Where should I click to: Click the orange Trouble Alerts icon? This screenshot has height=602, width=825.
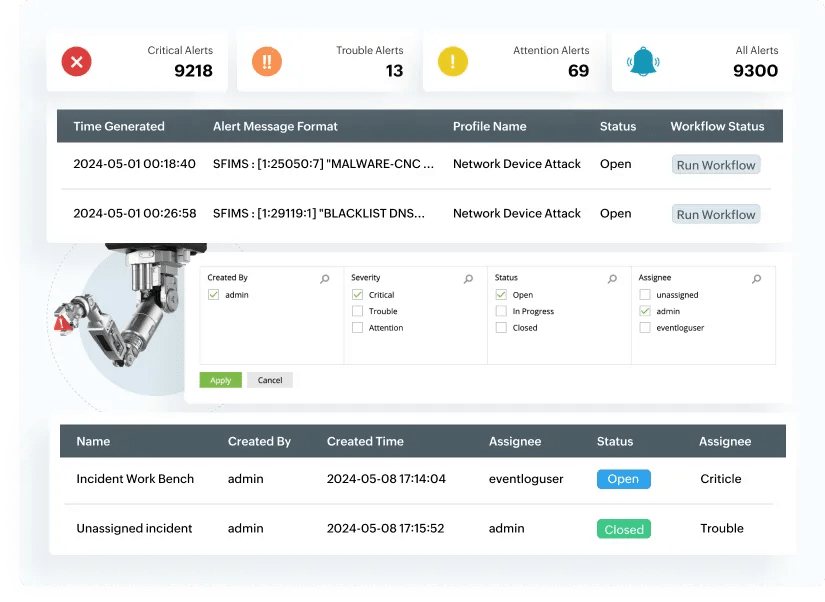coord(267,62)
